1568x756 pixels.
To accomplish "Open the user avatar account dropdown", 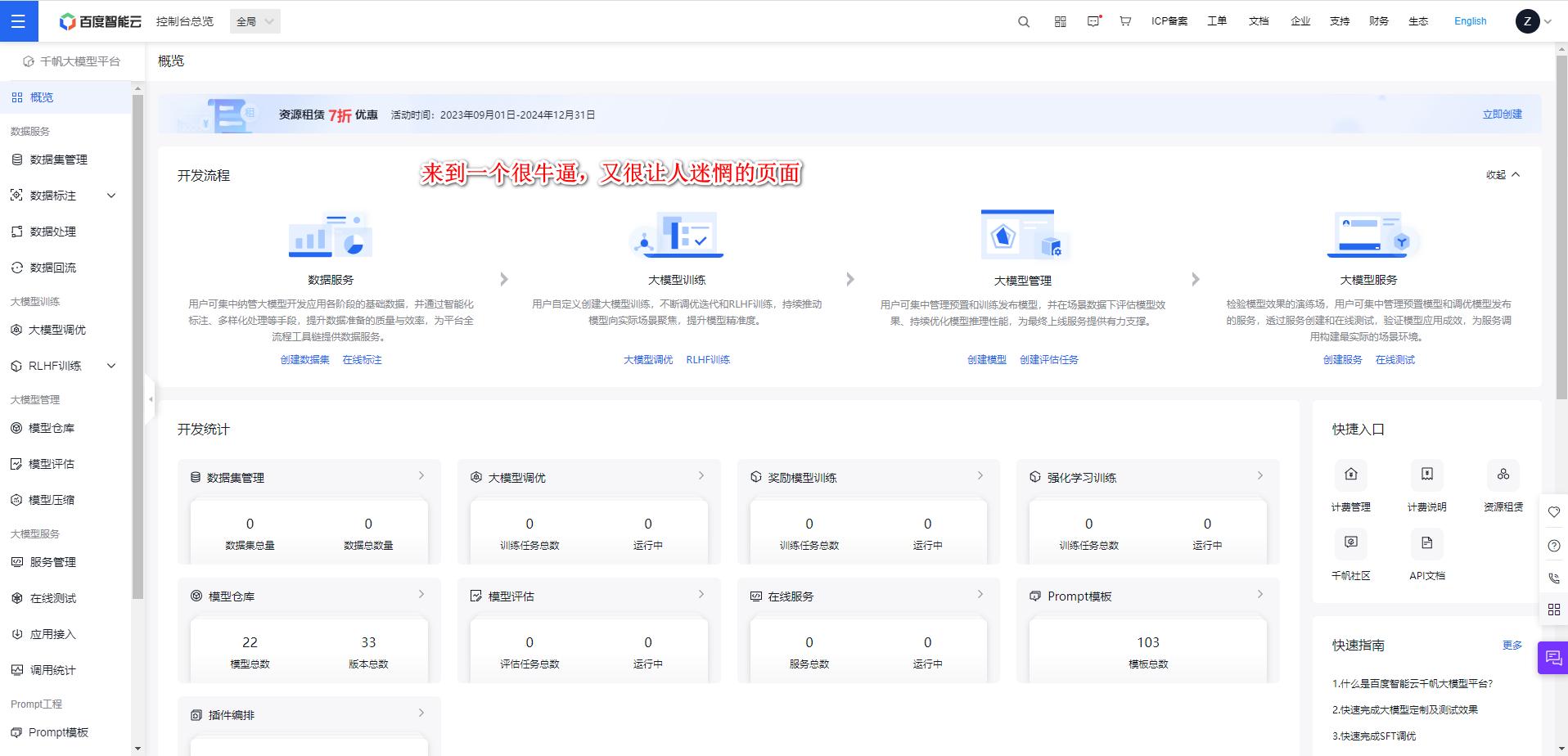I will pos(1533,21).
